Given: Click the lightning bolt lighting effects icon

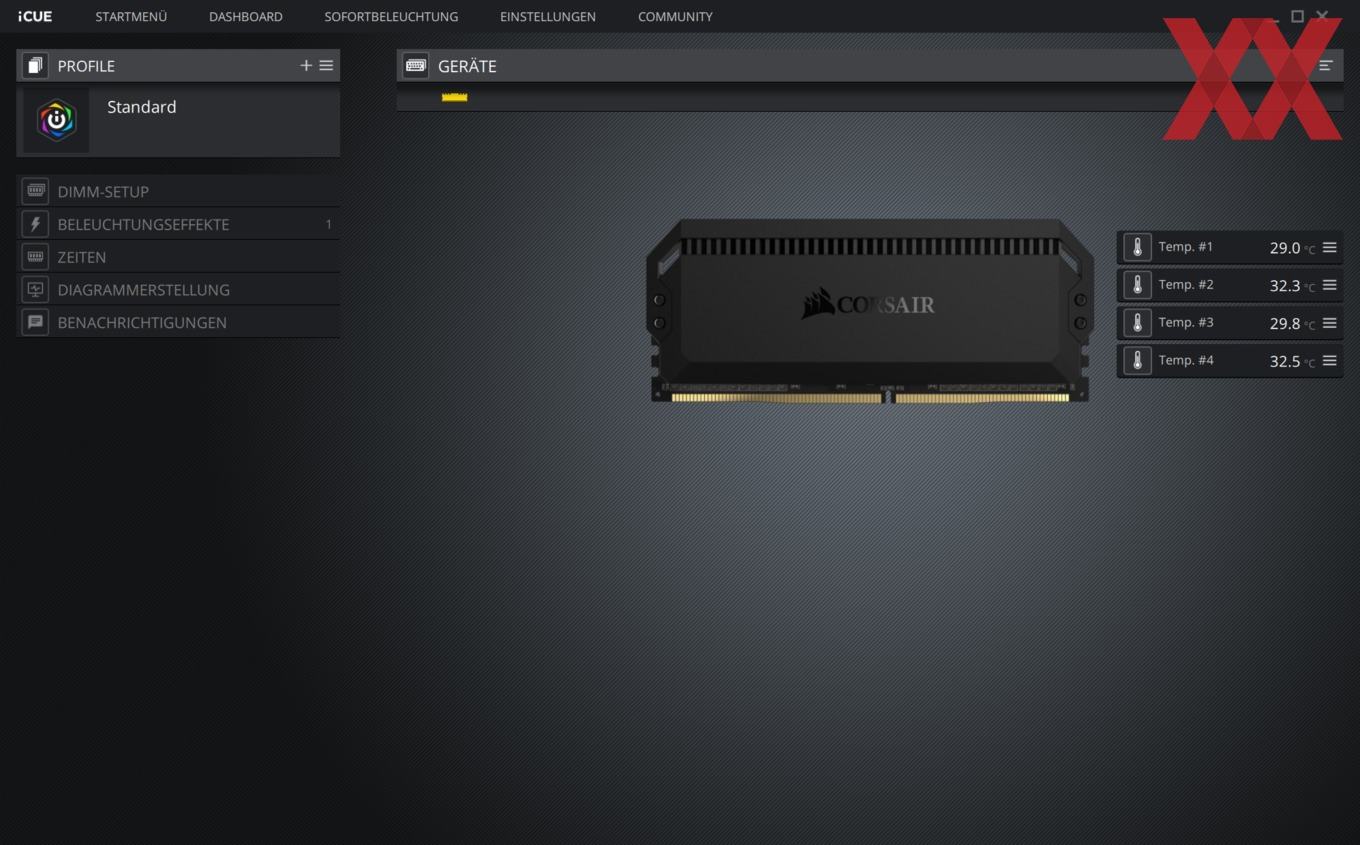Looking at the screenshot, I should tap(35, 224).
